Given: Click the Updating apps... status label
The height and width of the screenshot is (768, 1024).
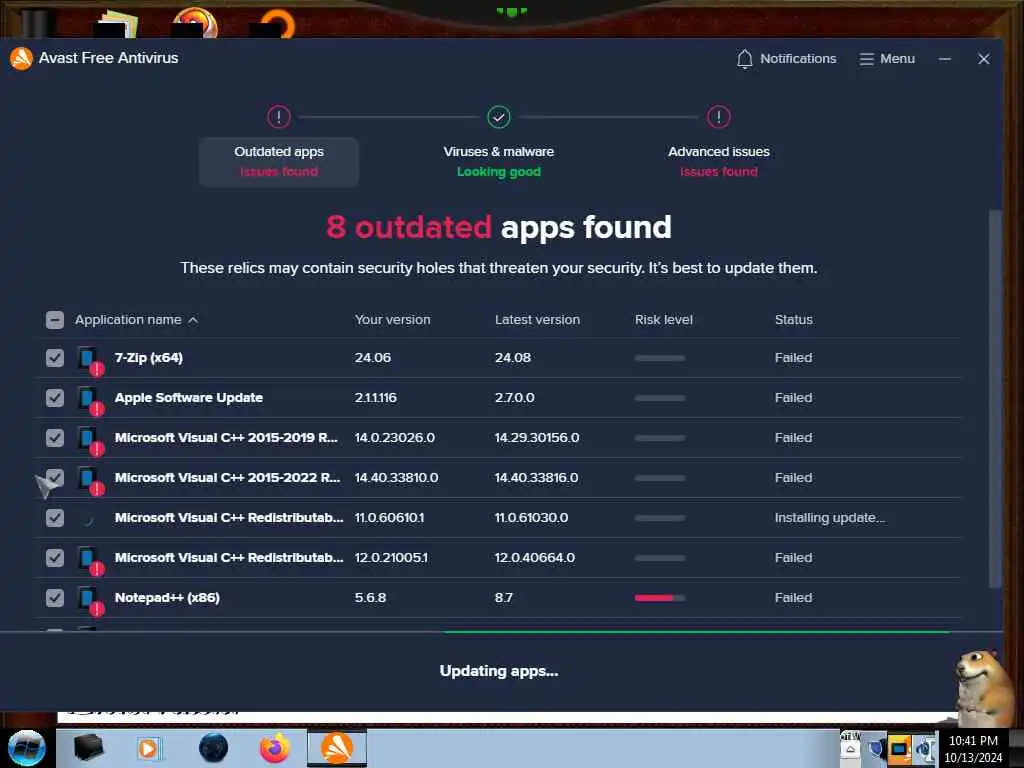Looking at the screenshot, I should (x=499, y=671).
